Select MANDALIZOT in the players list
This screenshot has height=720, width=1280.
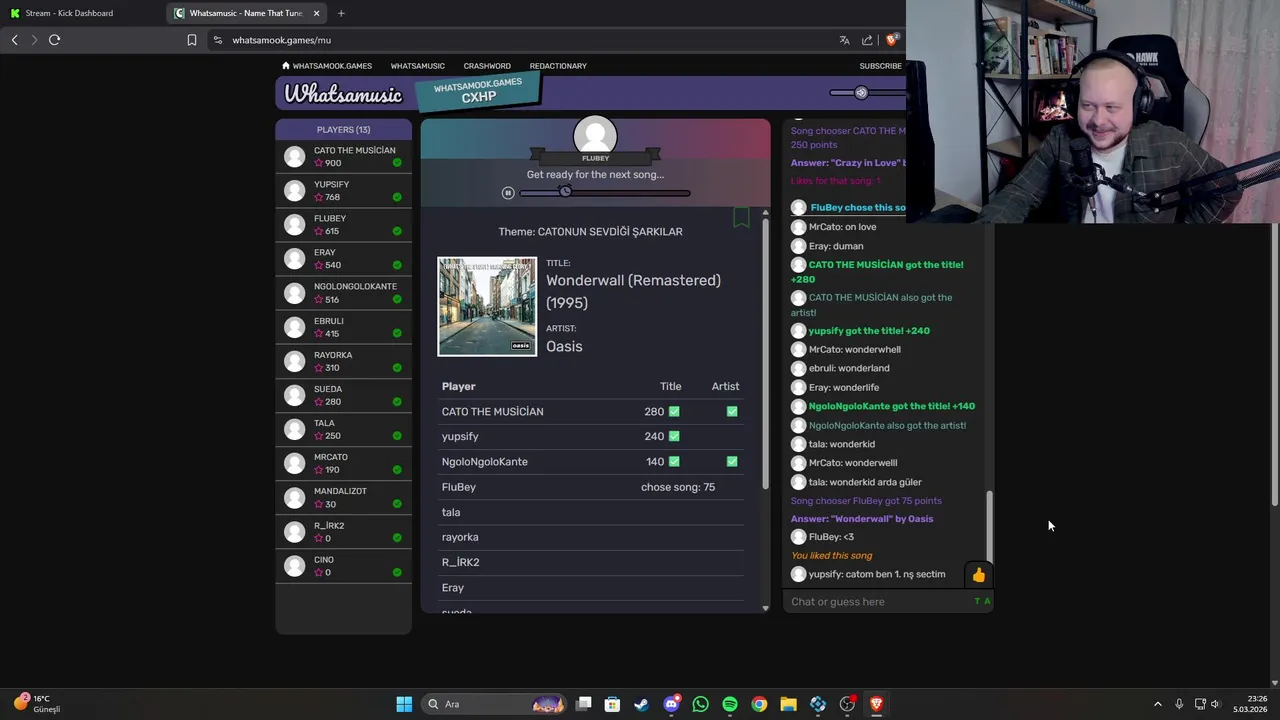343,498
